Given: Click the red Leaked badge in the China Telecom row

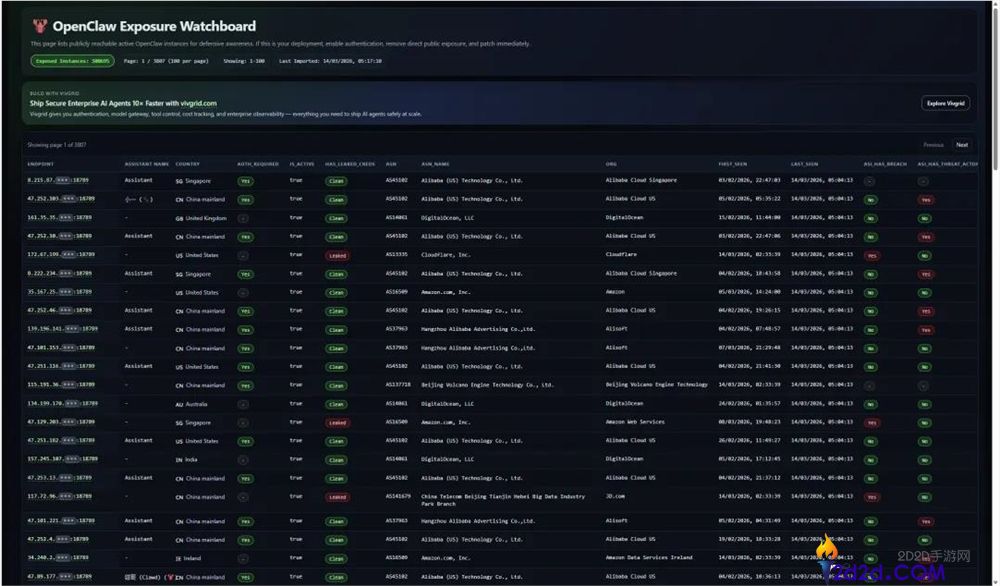Looking at the screenshot, I should point(337,497).
